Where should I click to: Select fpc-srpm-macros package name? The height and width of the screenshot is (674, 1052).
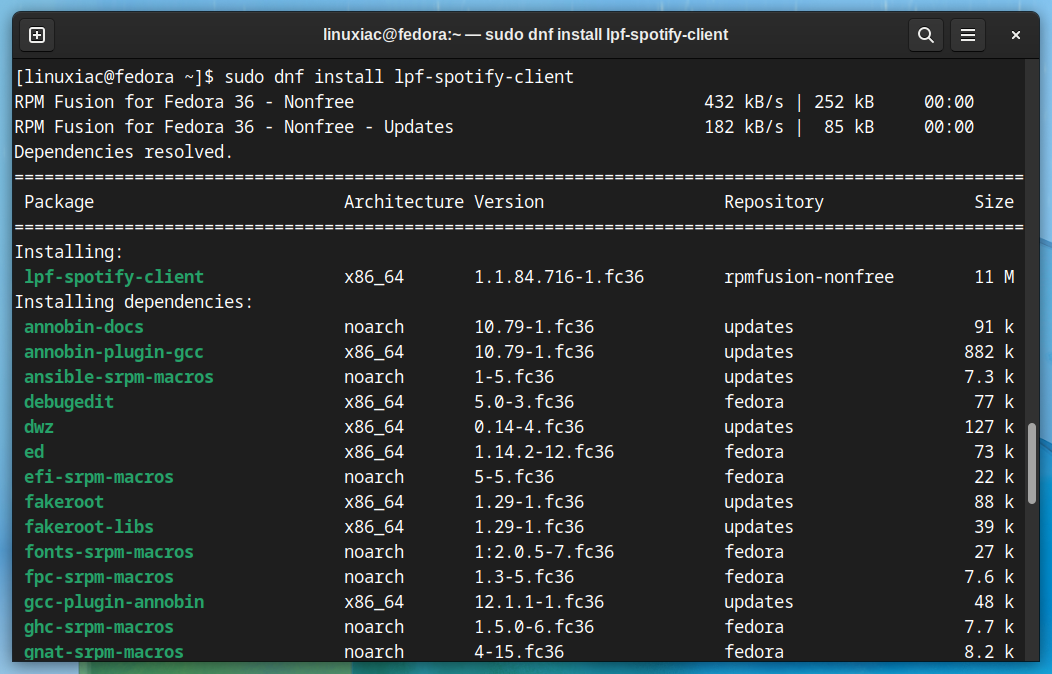coord(99,577)
